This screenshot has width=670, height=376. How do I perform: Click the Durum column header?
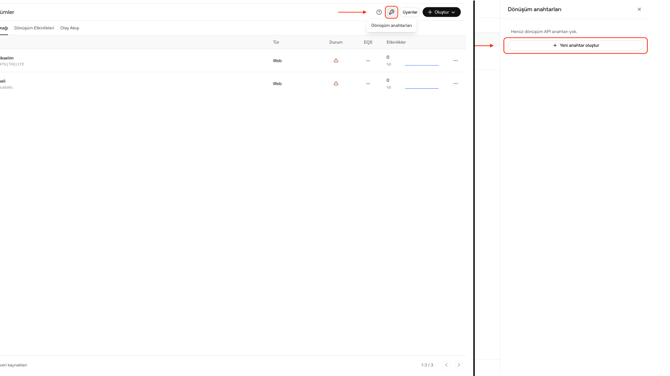[x=336, y=42]
